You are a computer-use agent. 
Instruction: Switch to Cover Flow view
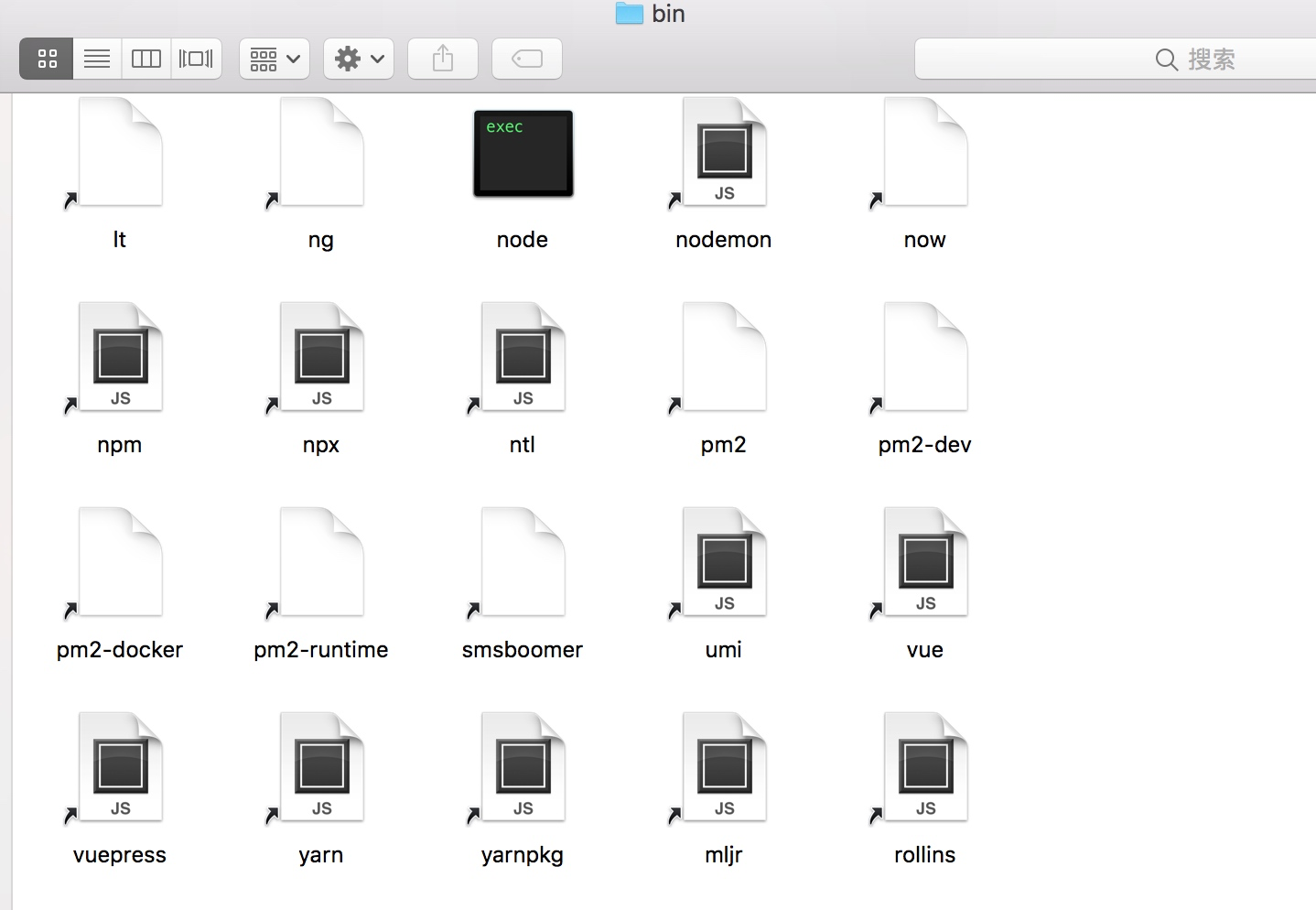(x=196, y=59)
